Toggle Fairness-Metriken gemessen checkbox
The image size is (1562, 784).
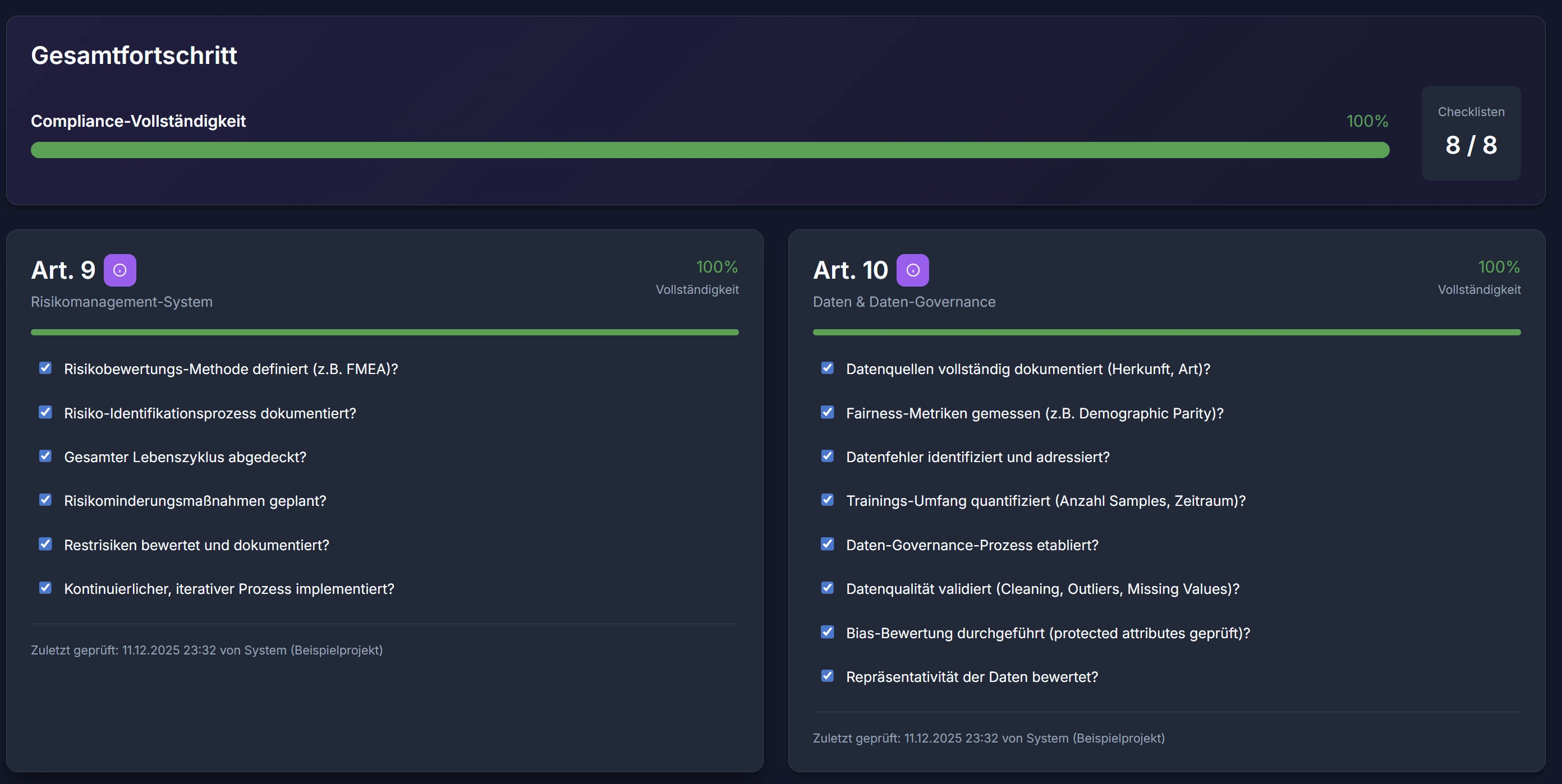point(827,413)
